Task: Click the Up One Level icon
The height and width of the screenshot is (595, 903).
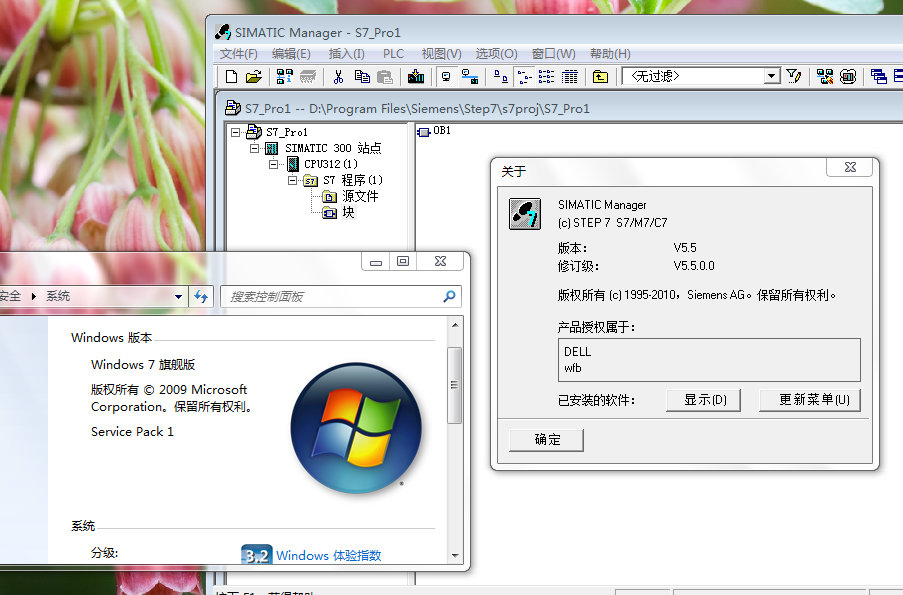Action: (600, 76)
